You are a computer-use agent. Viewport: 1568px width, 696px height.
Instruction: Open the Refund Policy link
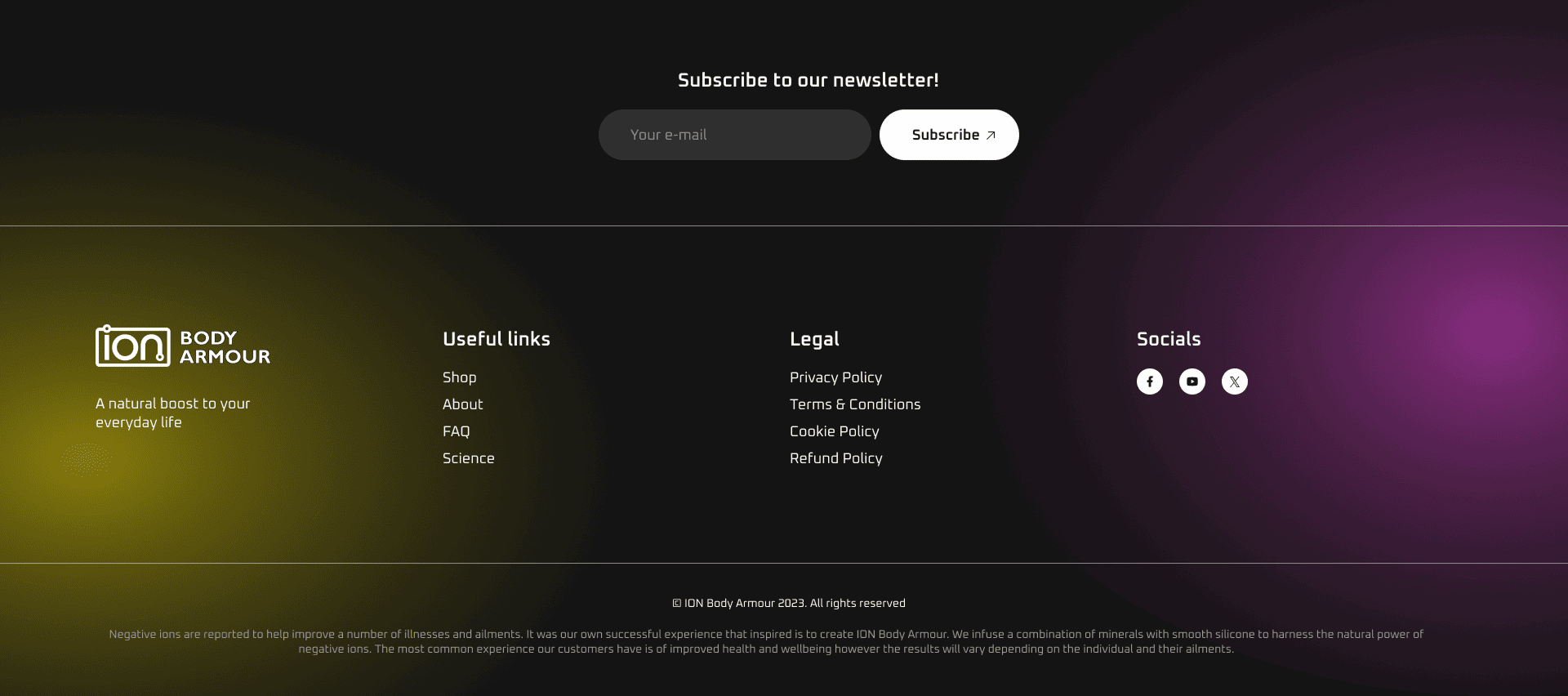(x=836, y=458)
